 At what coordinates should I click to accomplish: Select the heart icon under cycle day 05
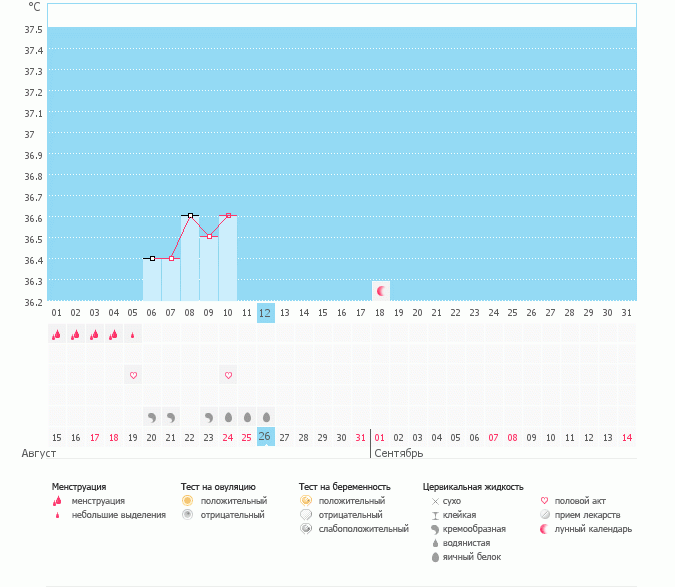pyautogui.click(x=133, y=375)
